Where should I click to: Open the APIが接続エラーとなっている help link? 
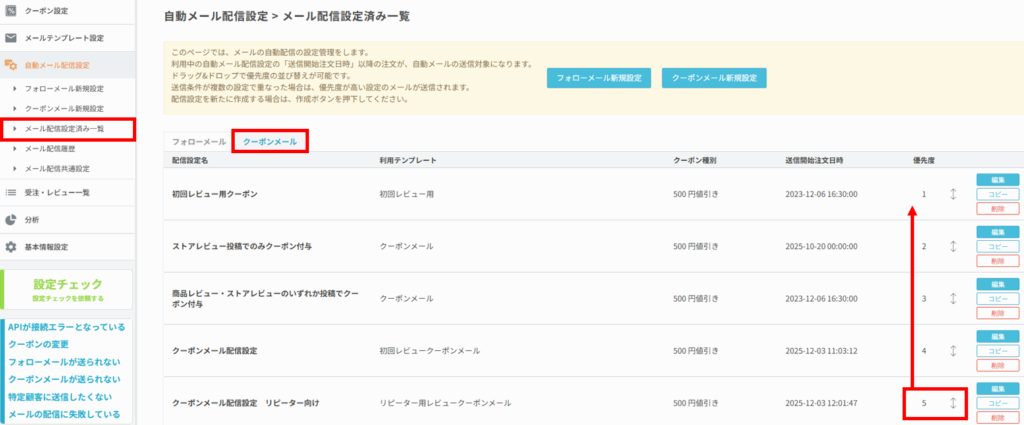66,327
